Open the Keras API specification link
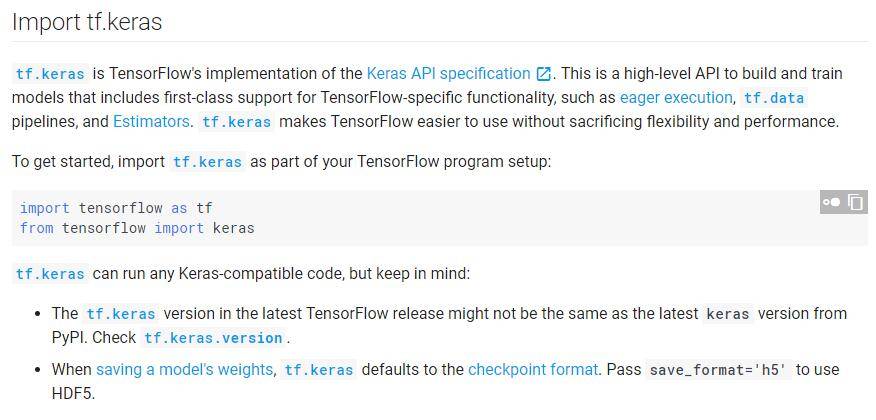The height and width of the screenshot is (420, 876). 448,73
